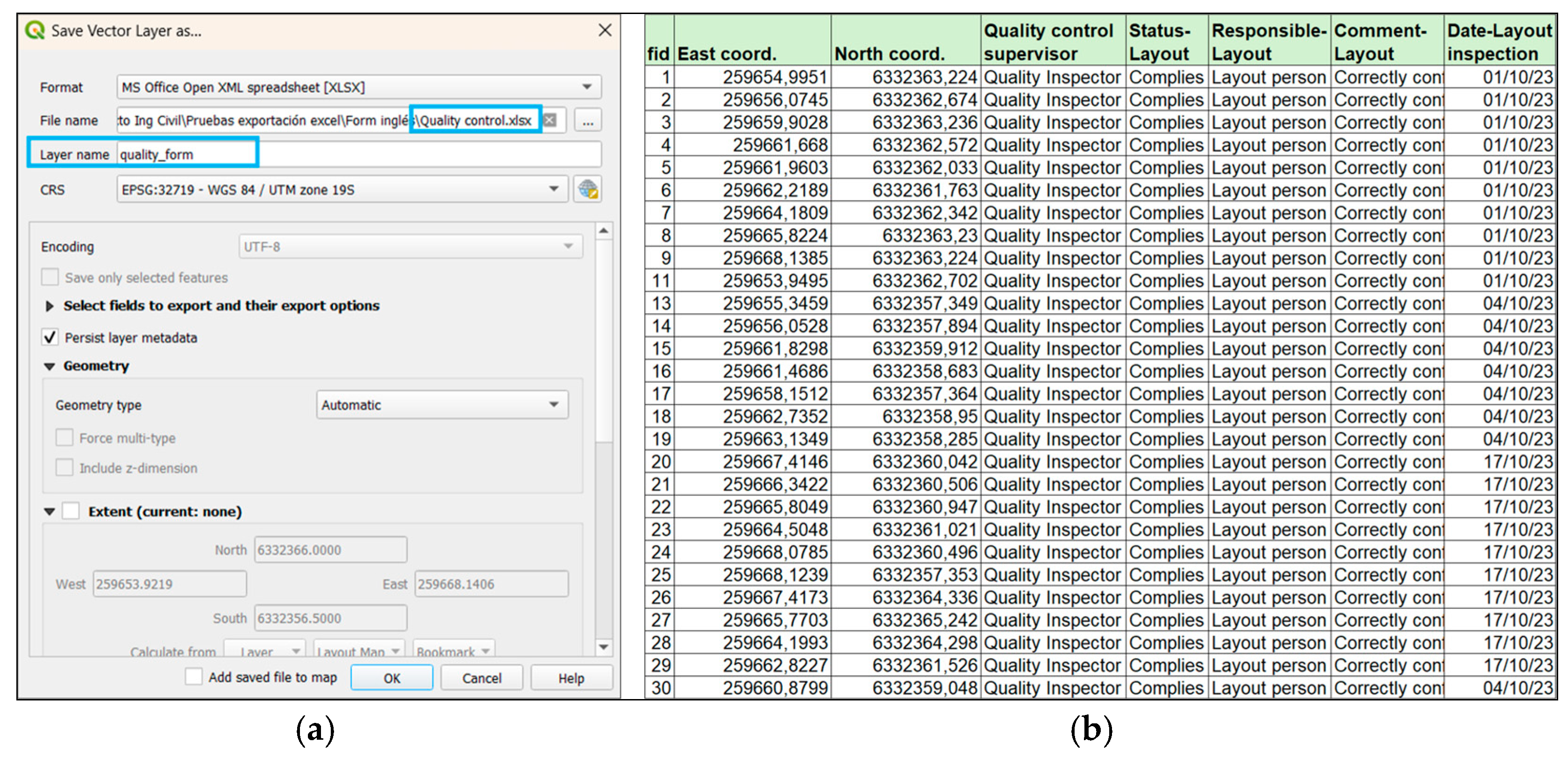Enable the Add saved file to map checkbox
Screen dimensions: 1568x757
click(x=194, y=677)
